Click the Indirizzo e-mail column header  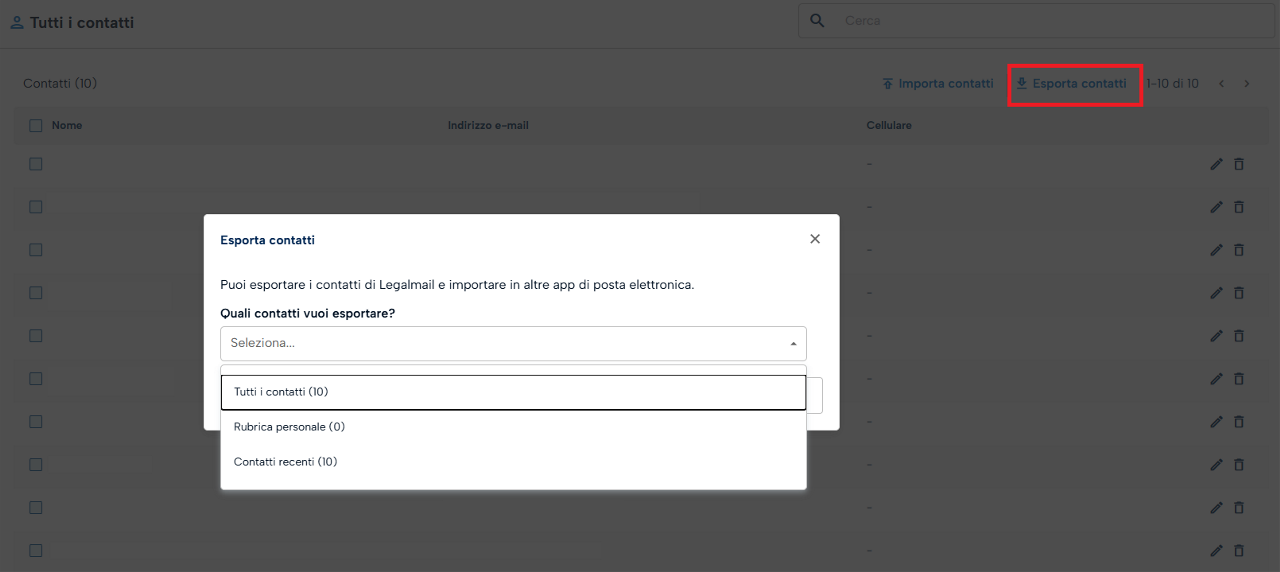tap(488, 126)
